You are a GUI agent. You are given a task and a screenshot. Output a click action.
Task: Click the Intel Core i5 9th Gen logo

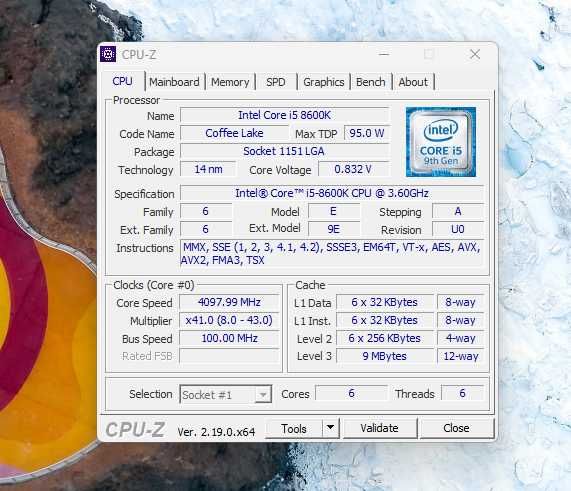(x=441, y=142)
